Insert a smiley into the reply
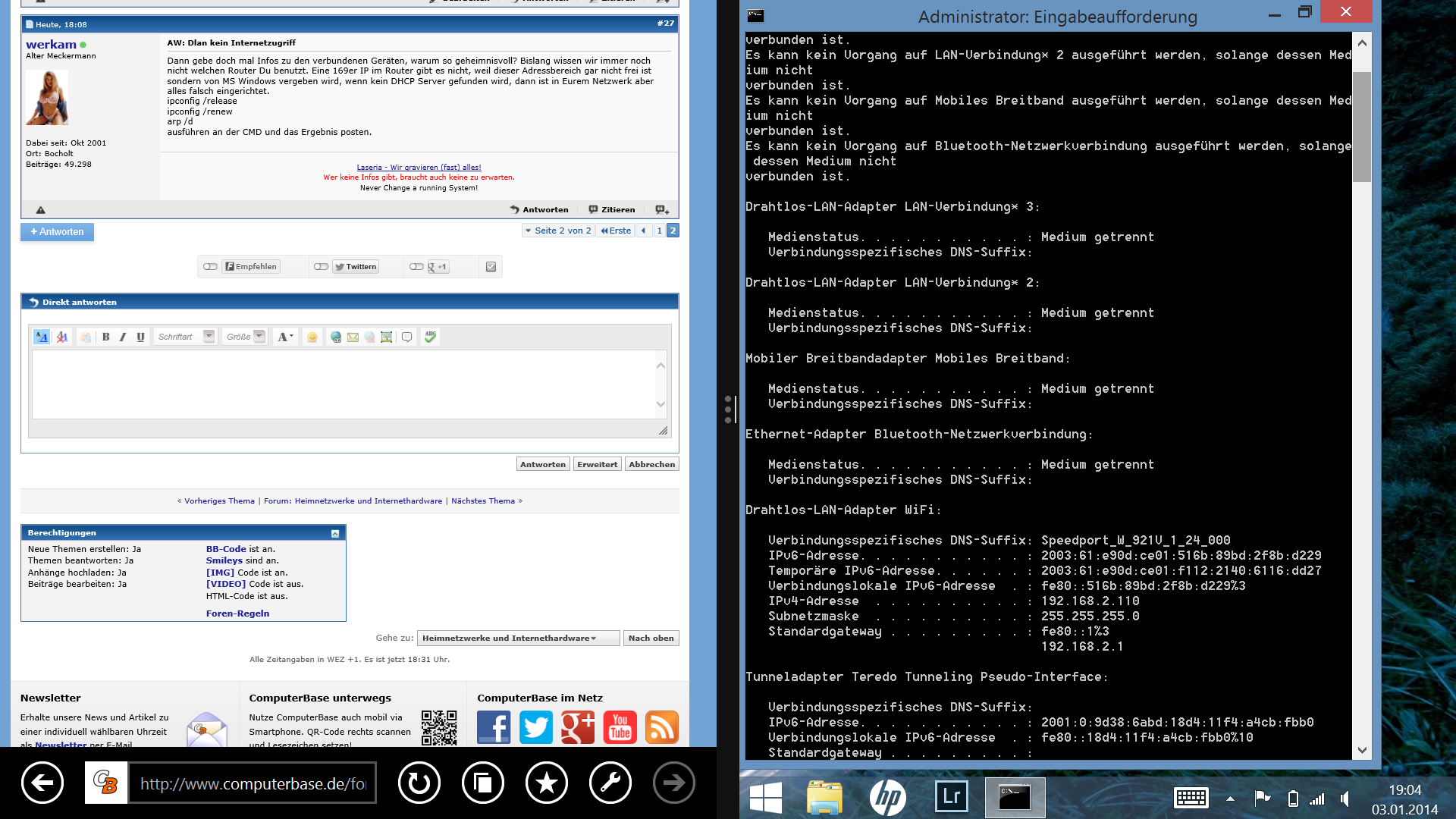 click(x=312, y=337)
